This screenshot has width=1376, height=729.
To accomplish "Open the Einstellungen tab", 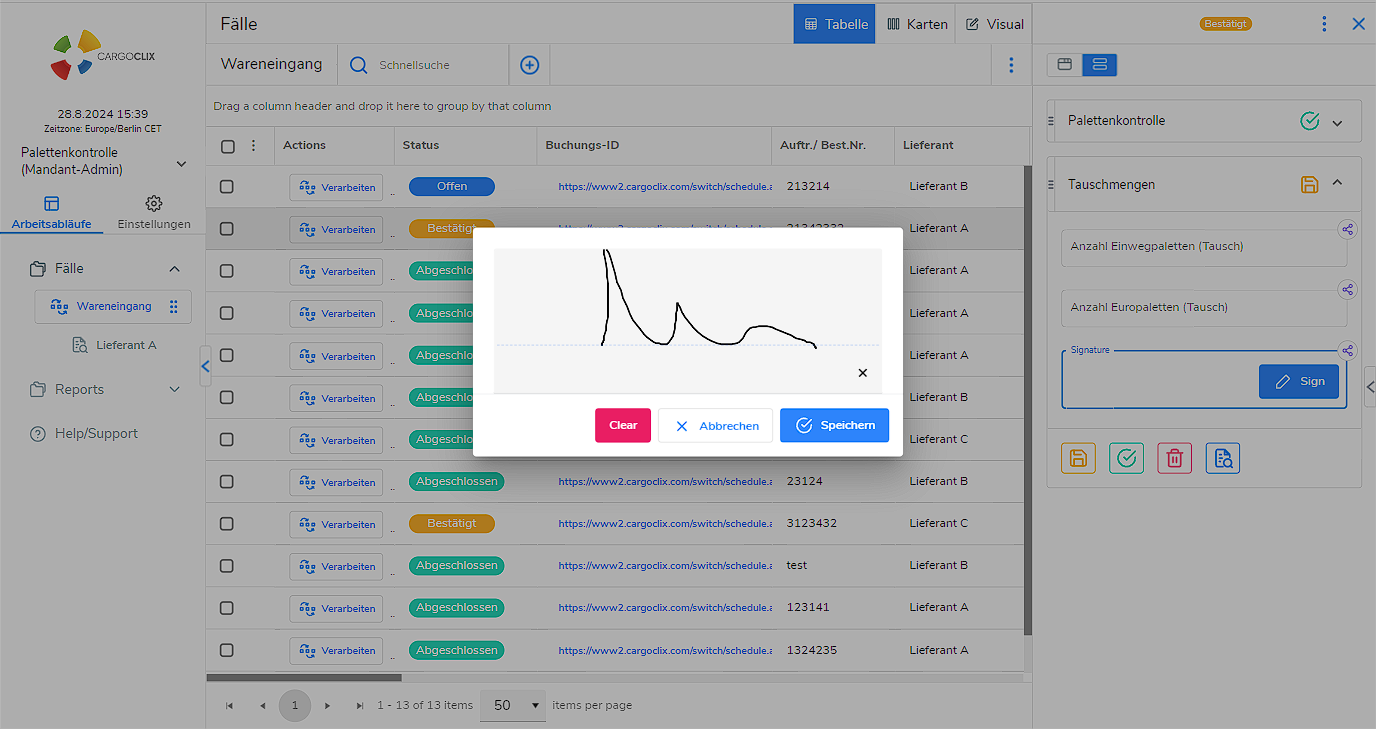I will (154, 212).
